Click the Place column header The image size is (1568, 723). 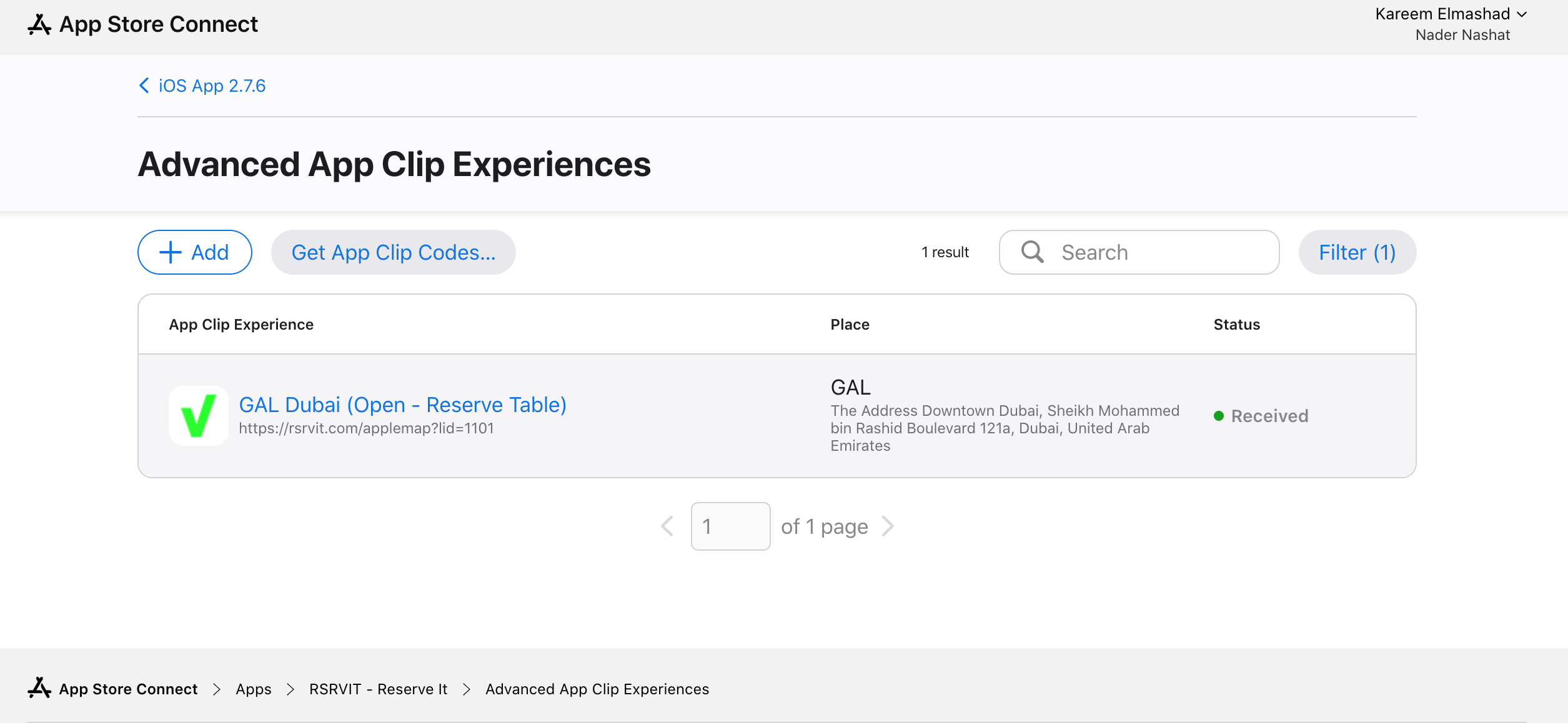coord(850,325)
